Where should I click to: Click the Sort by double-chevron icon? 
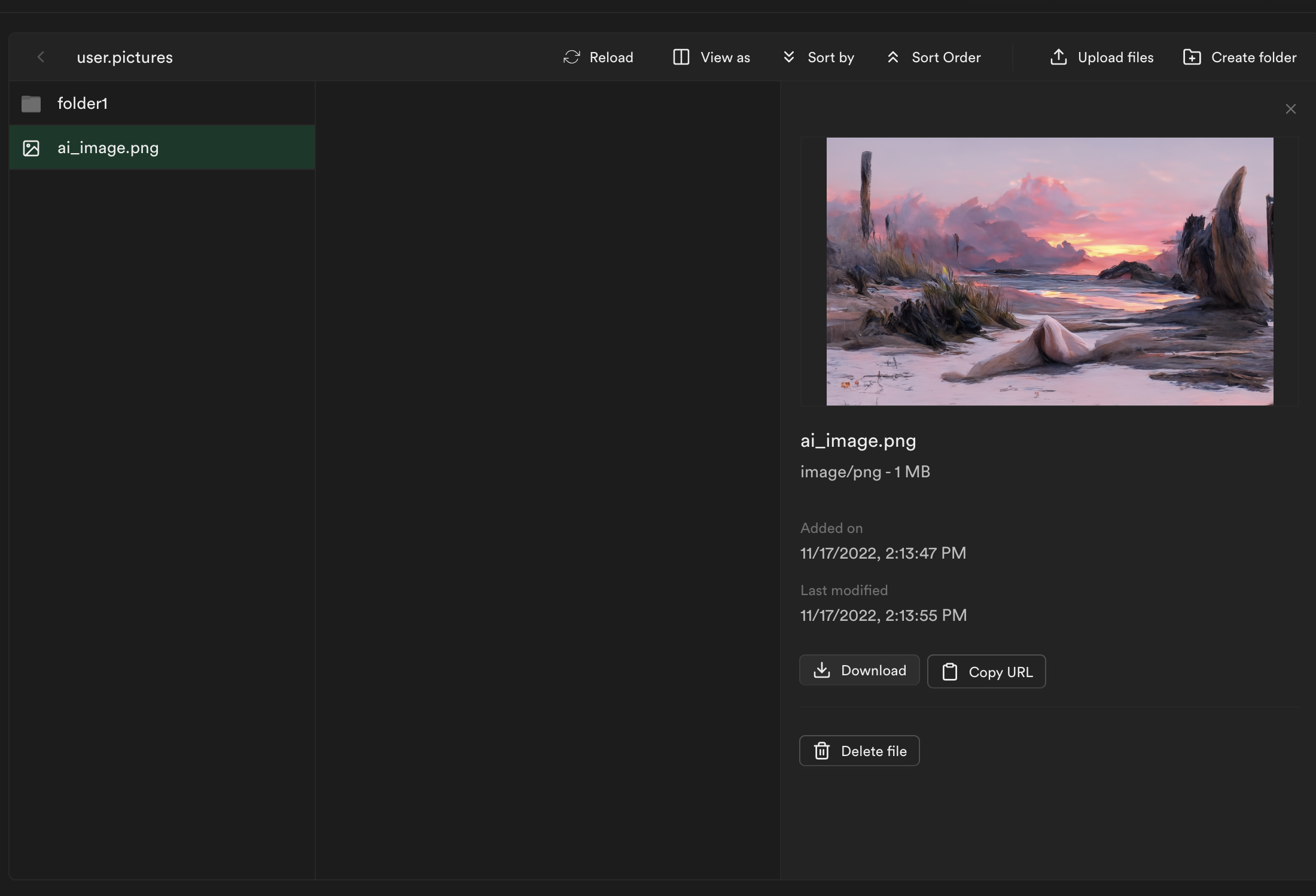click(789, 57)
